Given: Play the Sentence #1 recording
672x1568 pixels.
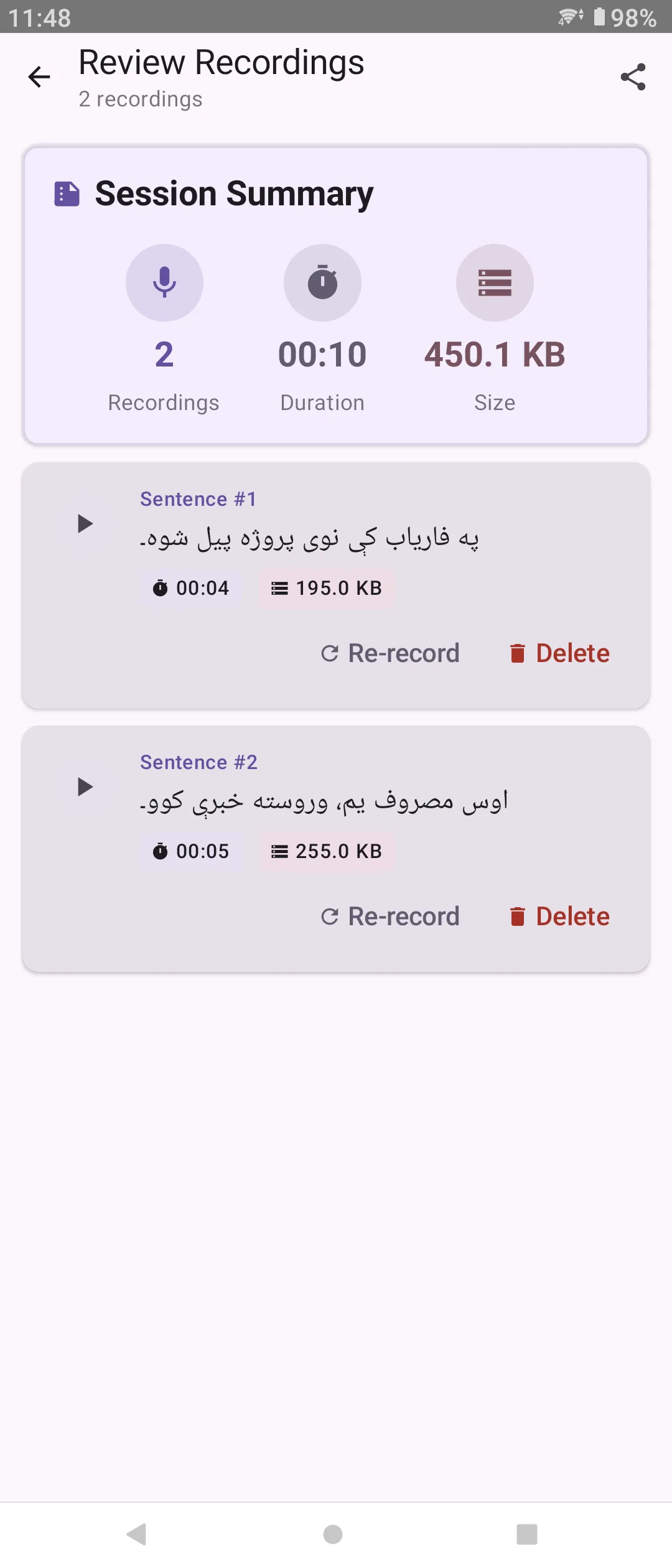Looking at the screenshot, I should click(85, 525).
